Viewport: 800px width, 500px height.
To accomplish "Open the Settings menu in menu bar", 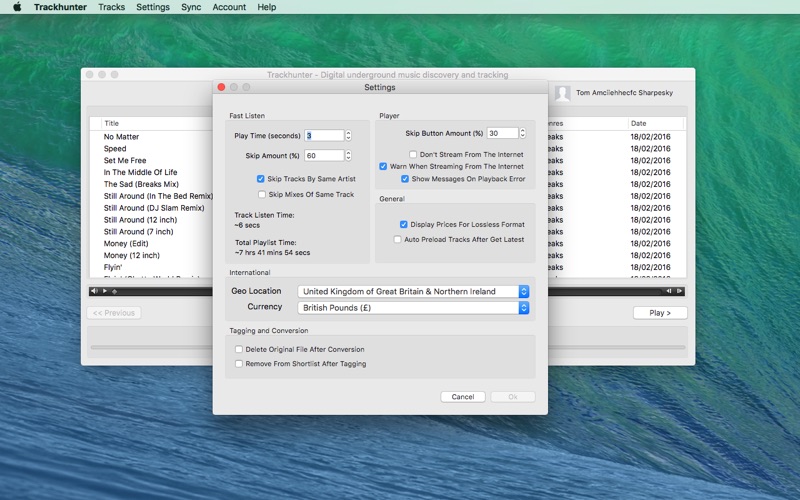I will [x=153, y=7].
